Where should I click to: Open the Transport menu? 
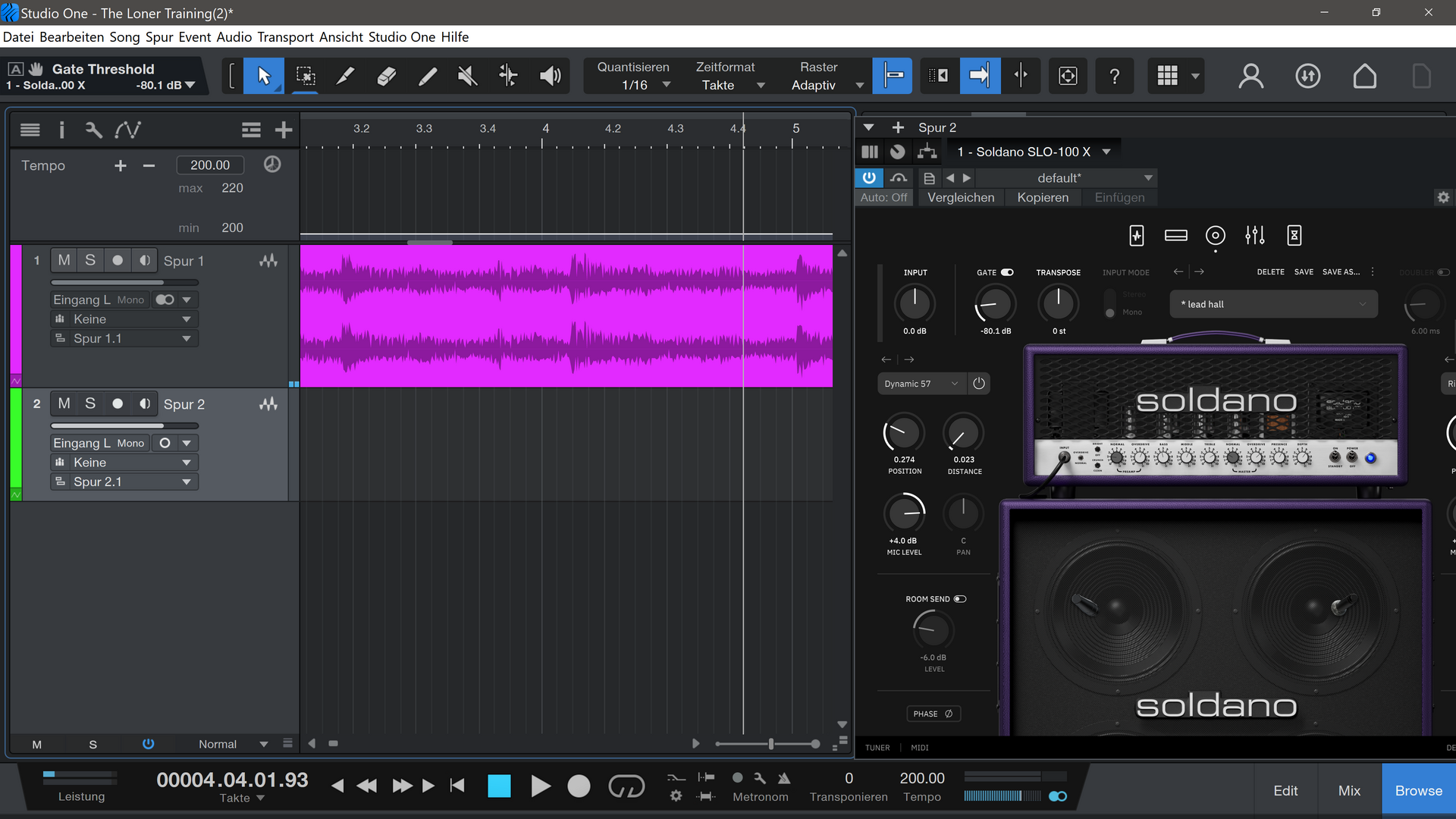click(285, 37)
